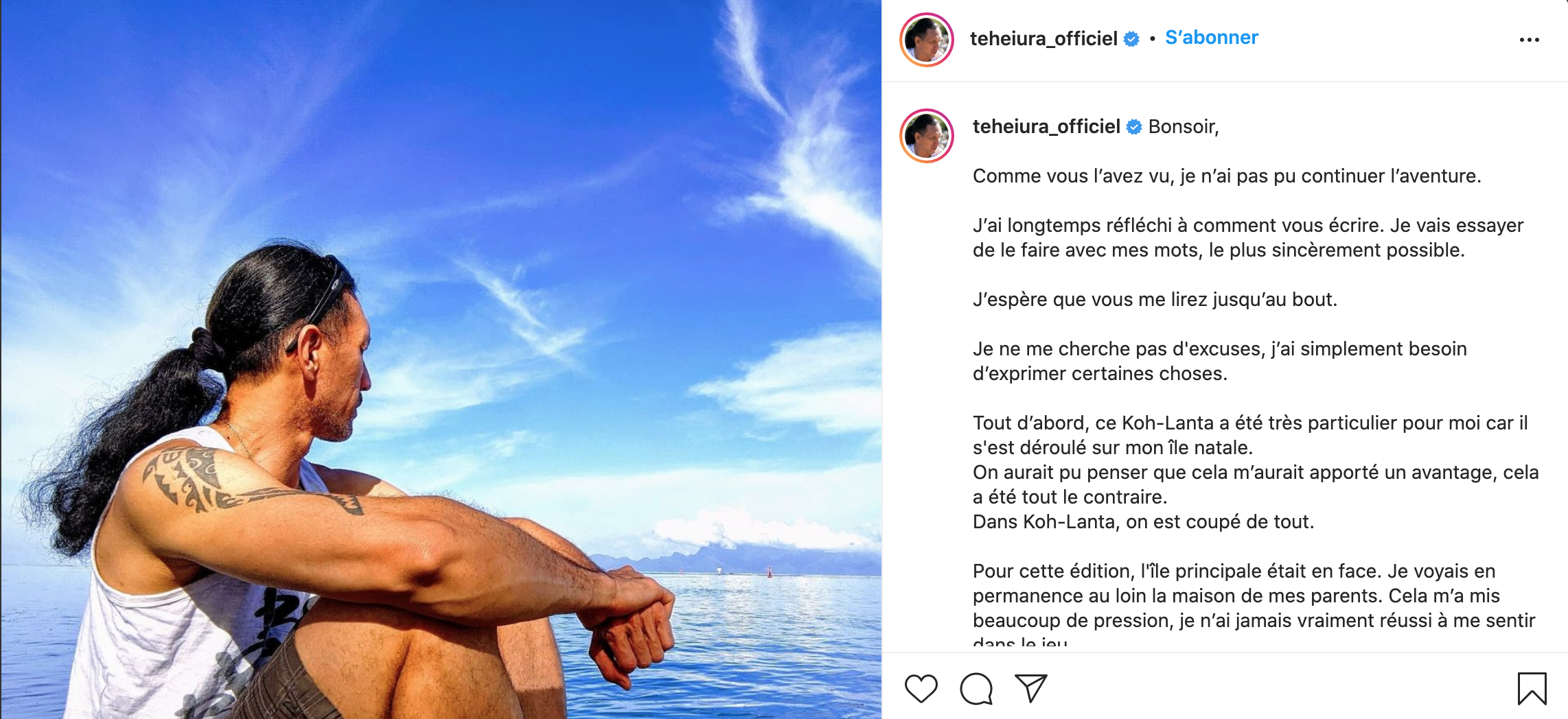Share the post via paper plane icon
1568x719 pixels.
(1030, 689)
